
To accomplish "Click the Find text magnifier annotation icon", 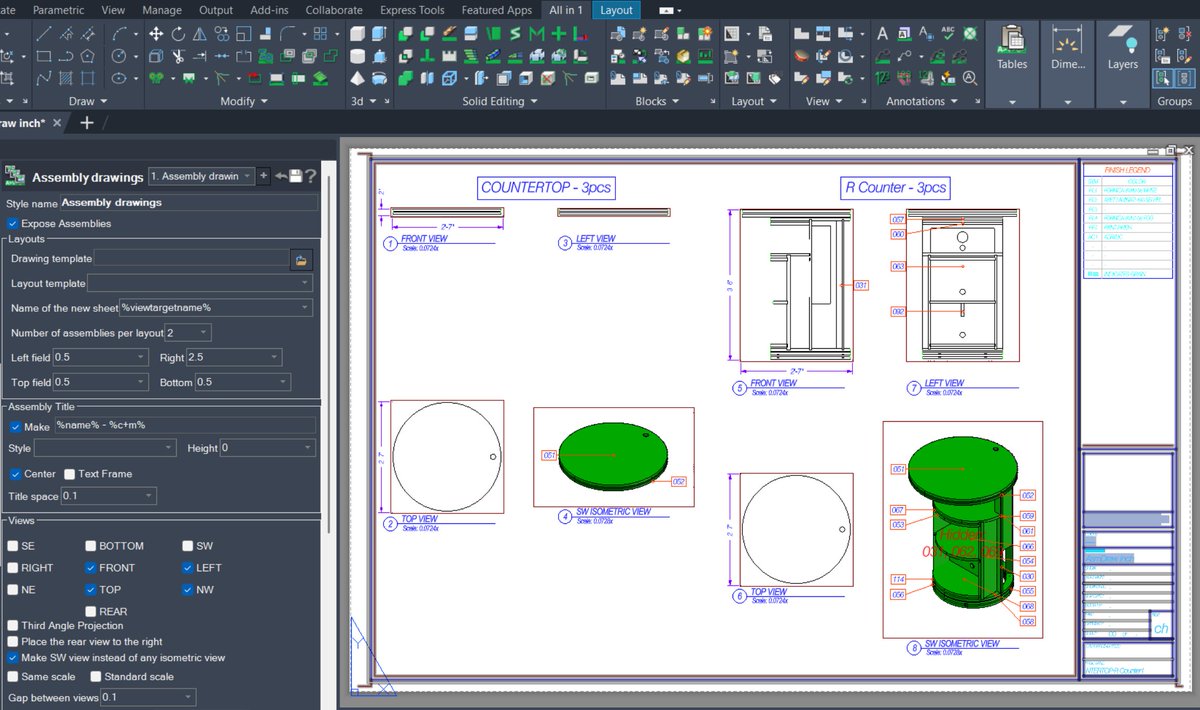I will [969, 78].
